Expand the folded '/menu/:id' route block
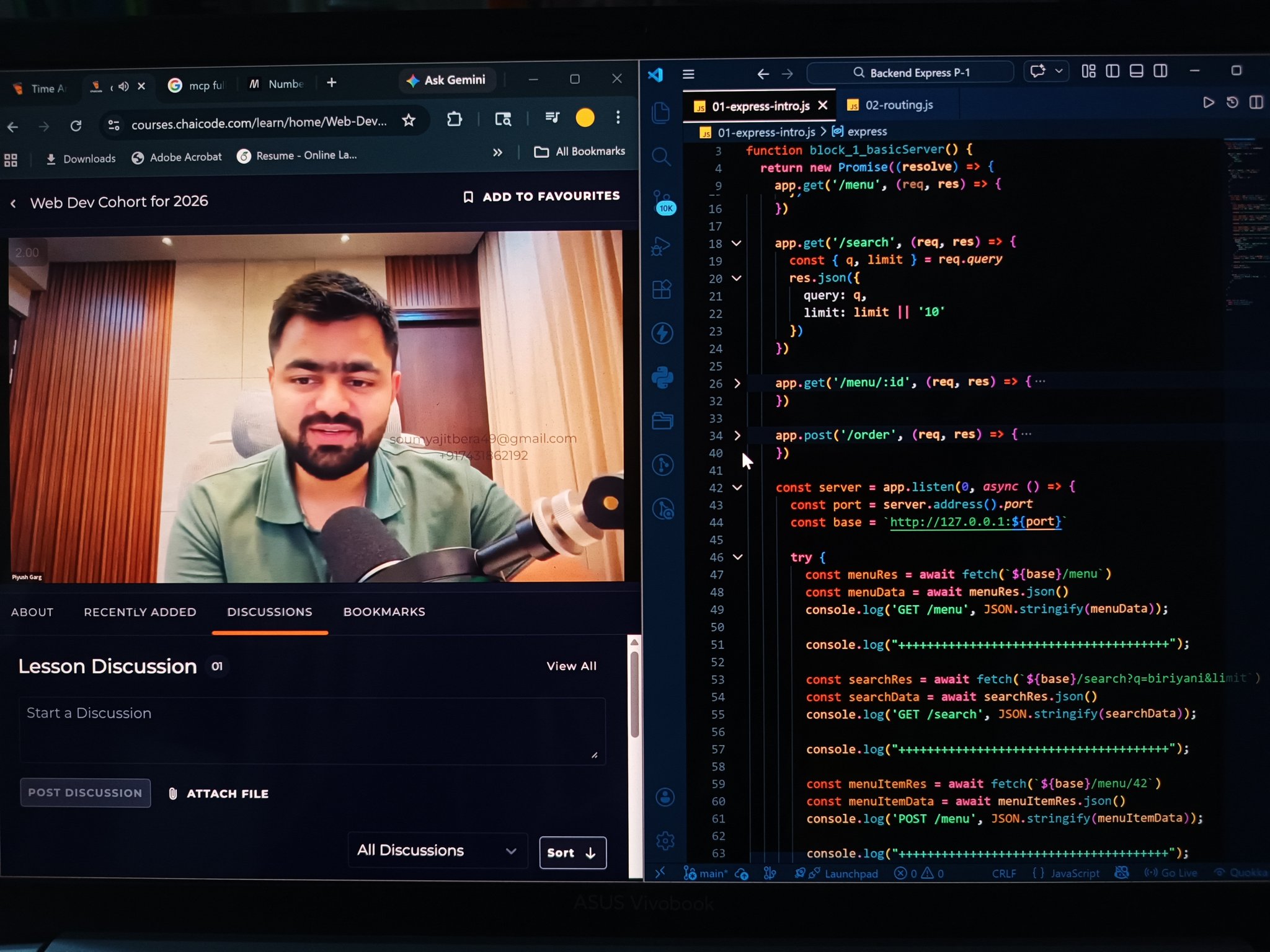Screen dimensions: 1270x952 click(x=737, y=383)
